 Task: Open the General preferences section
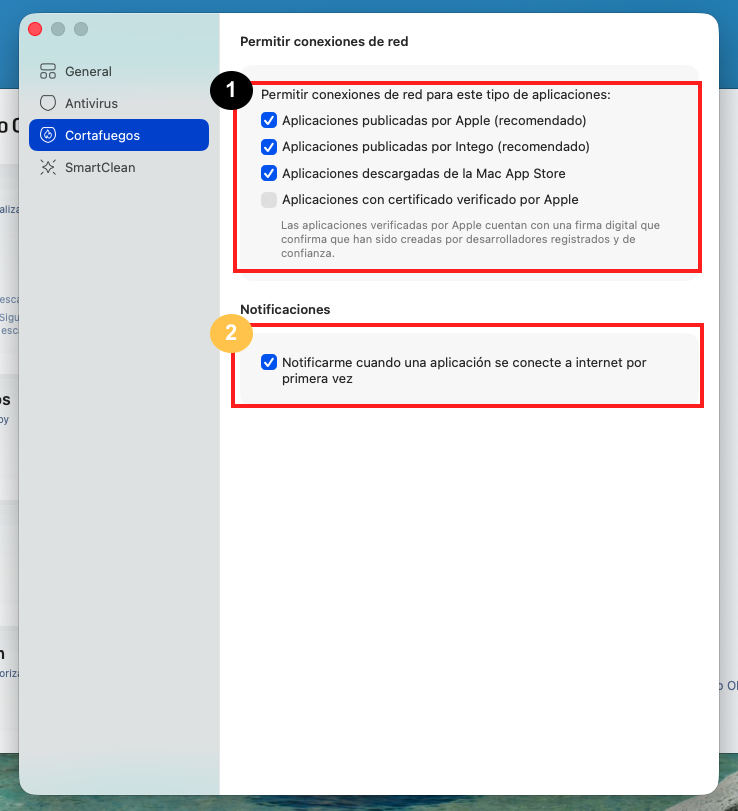(x=119, y=71)
